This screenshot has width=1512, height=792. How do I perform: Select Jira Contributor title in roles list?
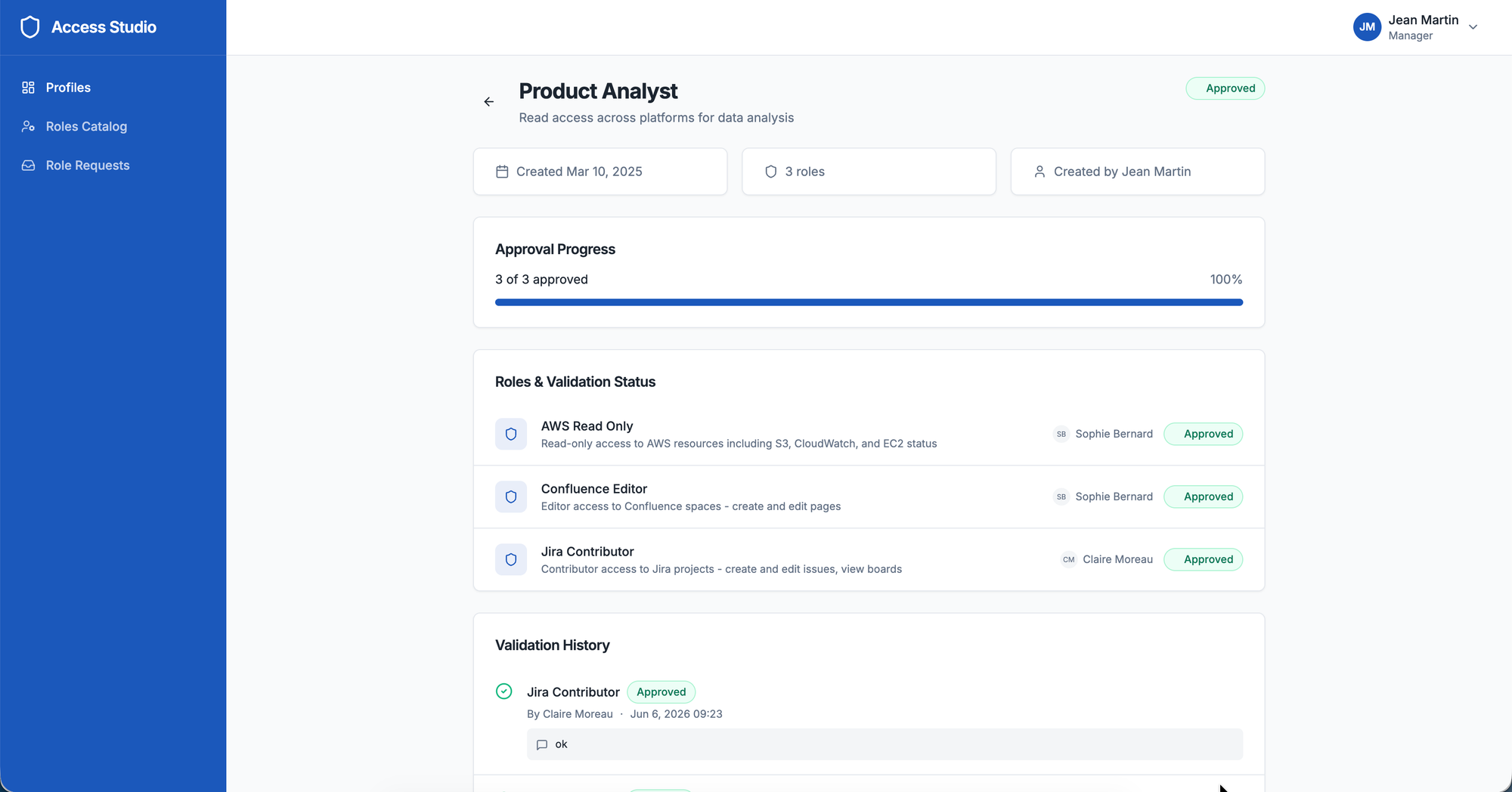tap(587, 552)
